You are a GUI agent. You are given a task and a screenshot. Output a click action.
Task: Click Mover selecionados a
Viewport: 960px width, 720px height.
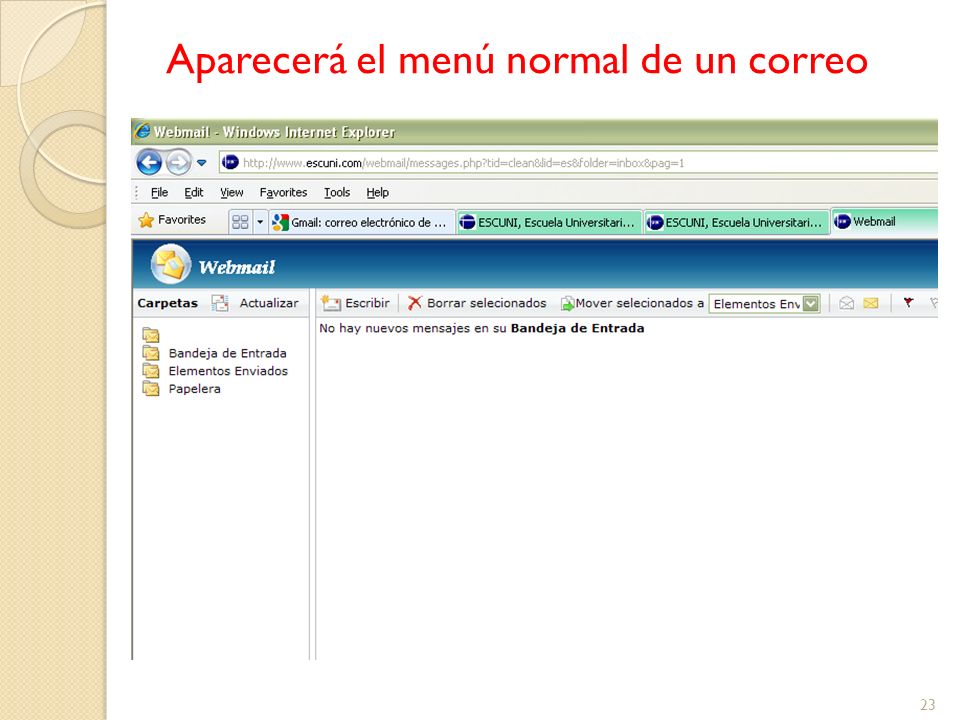[640, 303]
